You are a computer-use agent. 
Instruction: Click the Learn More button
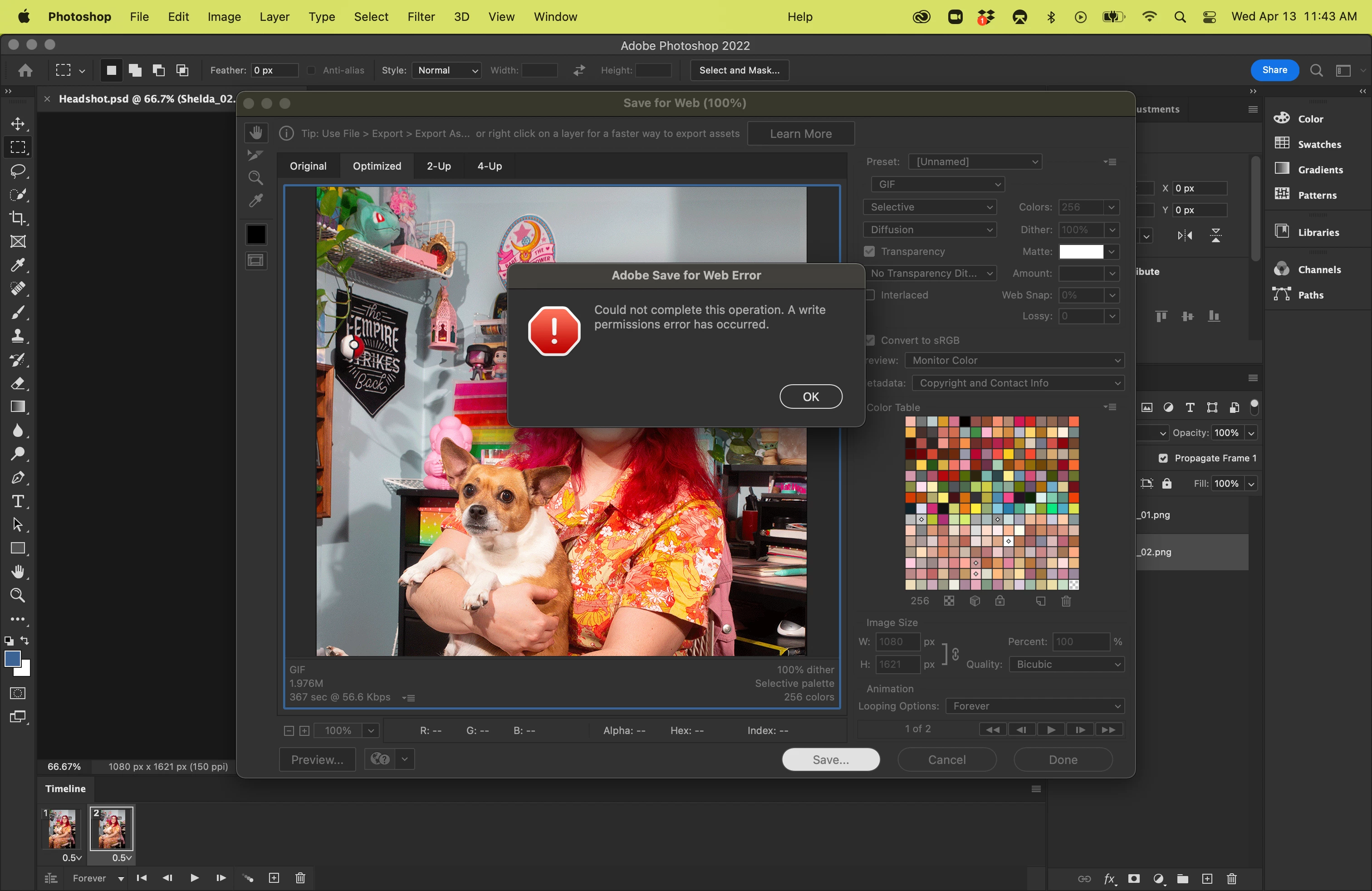pyautogui.click(x=800, y=134)
